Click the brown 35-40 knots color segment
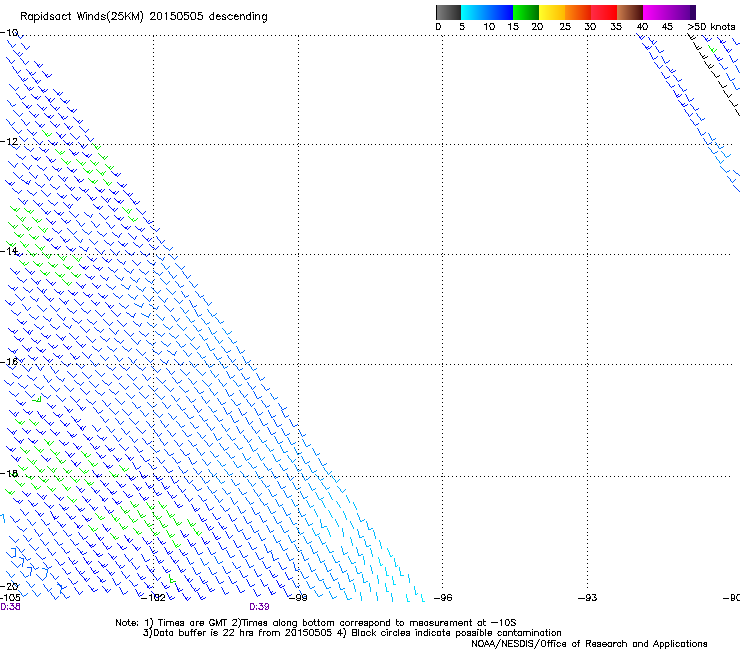This screenshot has height=650, width=740. tap(630, 12)
